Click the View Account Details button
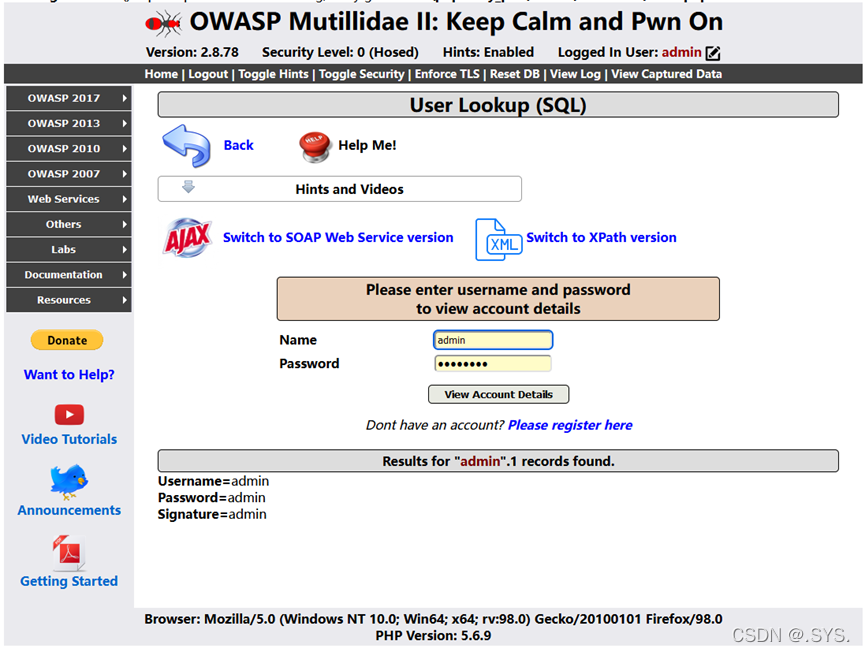The height and width of the screenshot is (652, 865). click(499, 394)
